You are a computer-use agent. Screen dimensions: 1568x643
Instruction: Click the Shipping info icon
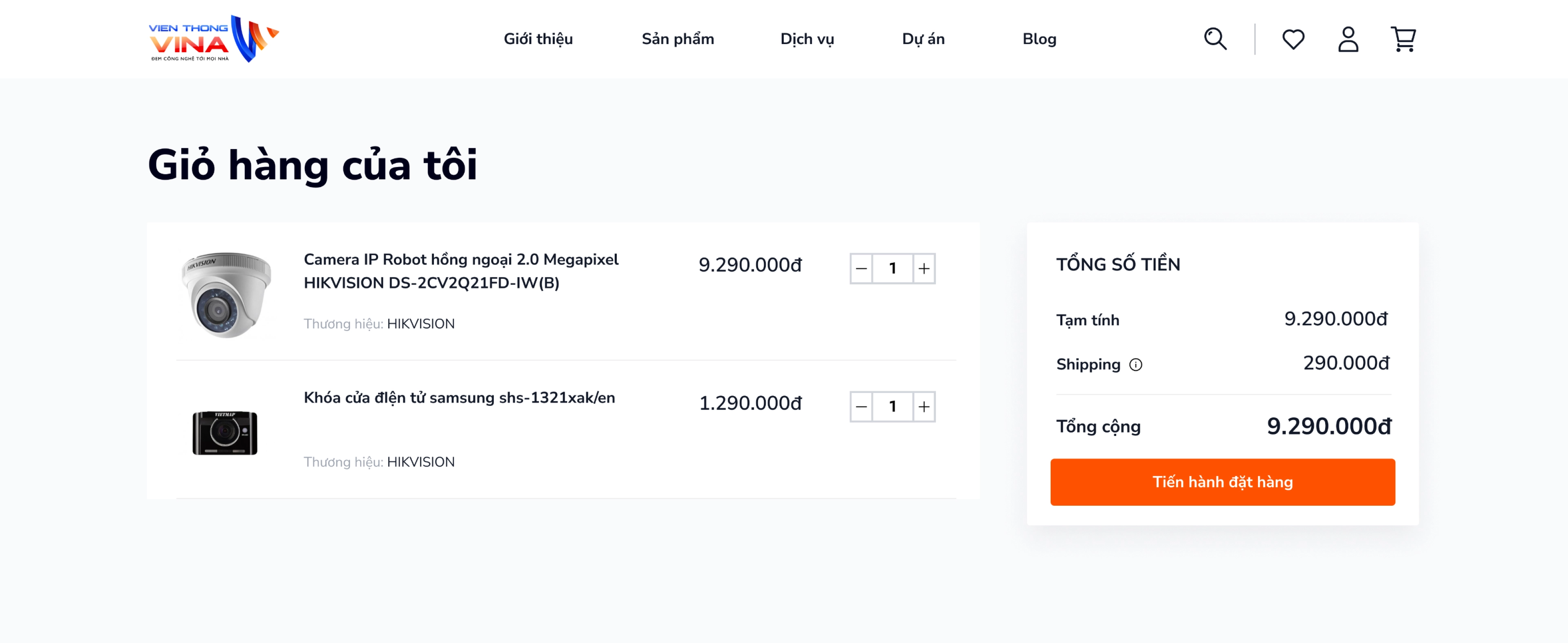1135,365
